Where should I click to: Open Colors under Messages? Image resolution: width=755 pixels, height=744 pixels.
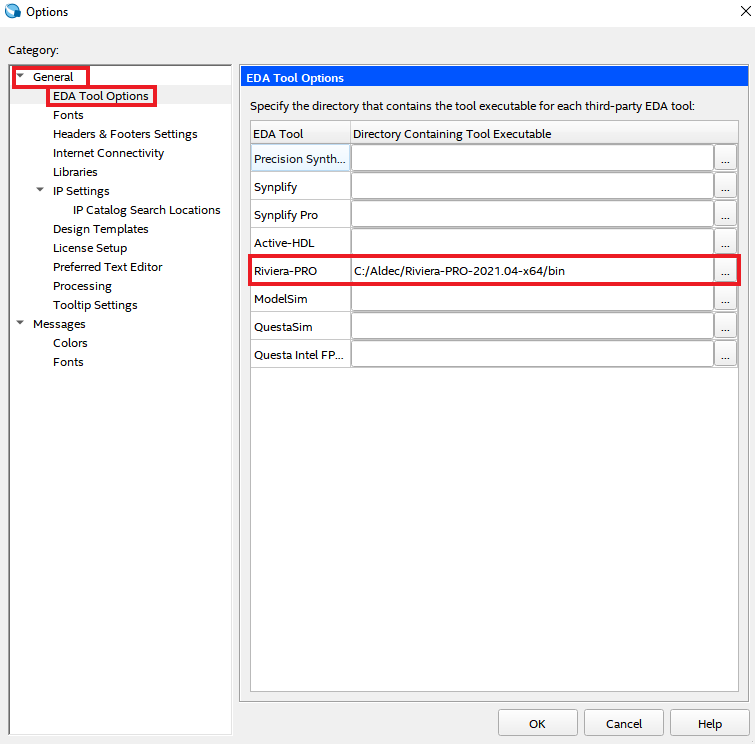point(70,343)
